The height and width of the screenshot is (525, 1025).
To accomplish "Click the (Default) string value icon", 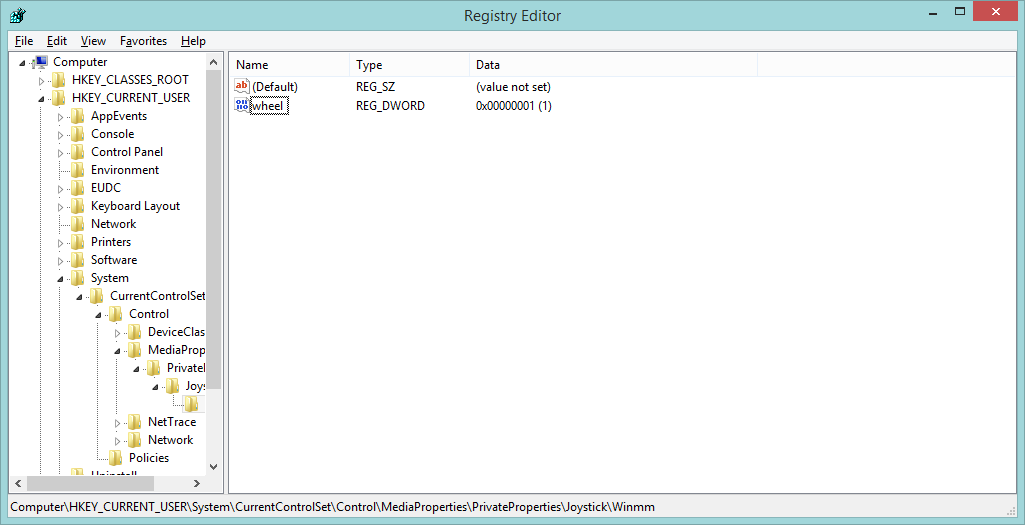I will pyautogui.click(x=242, y=86).
